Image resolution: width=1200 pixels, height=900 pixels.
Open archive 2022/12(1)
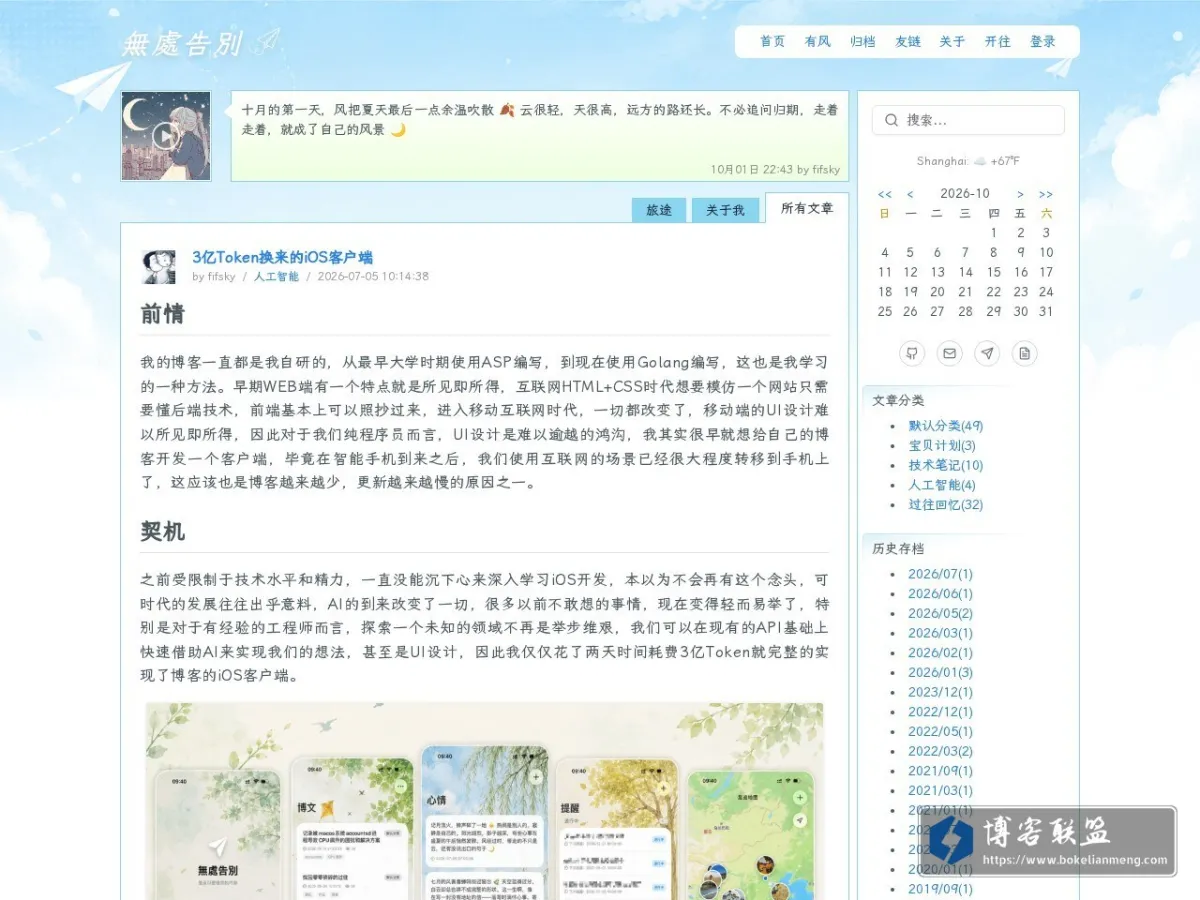940,712
